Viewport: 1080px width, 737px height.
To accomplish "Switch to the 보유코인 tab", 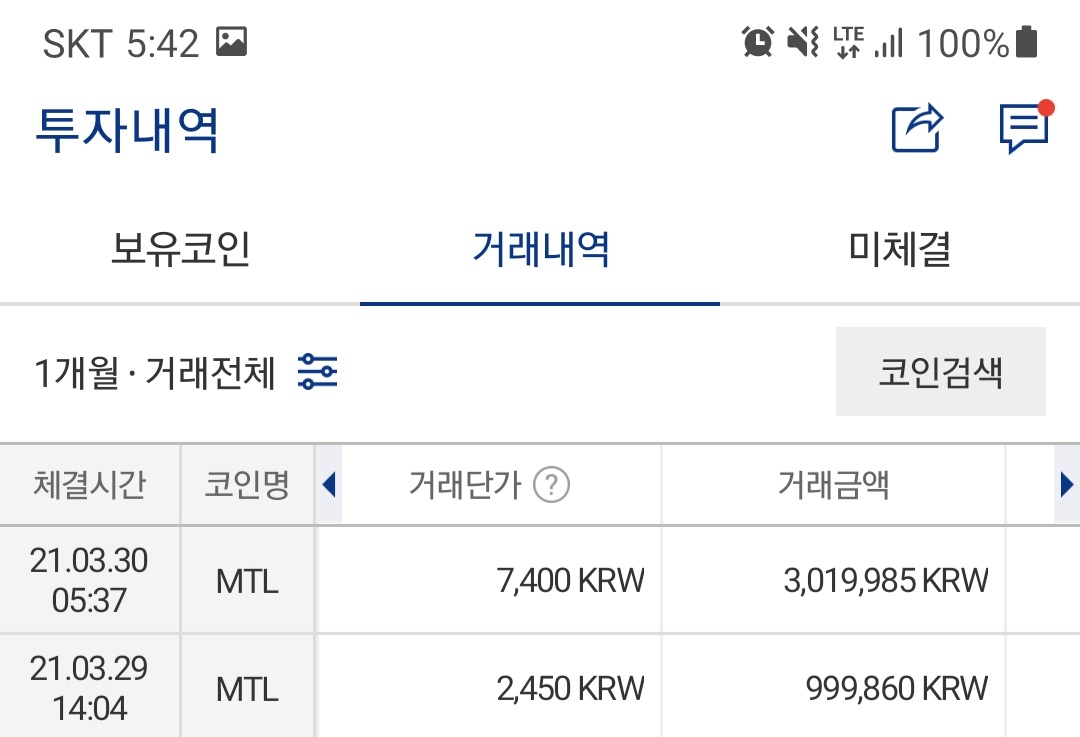I will tap(180, 249).
